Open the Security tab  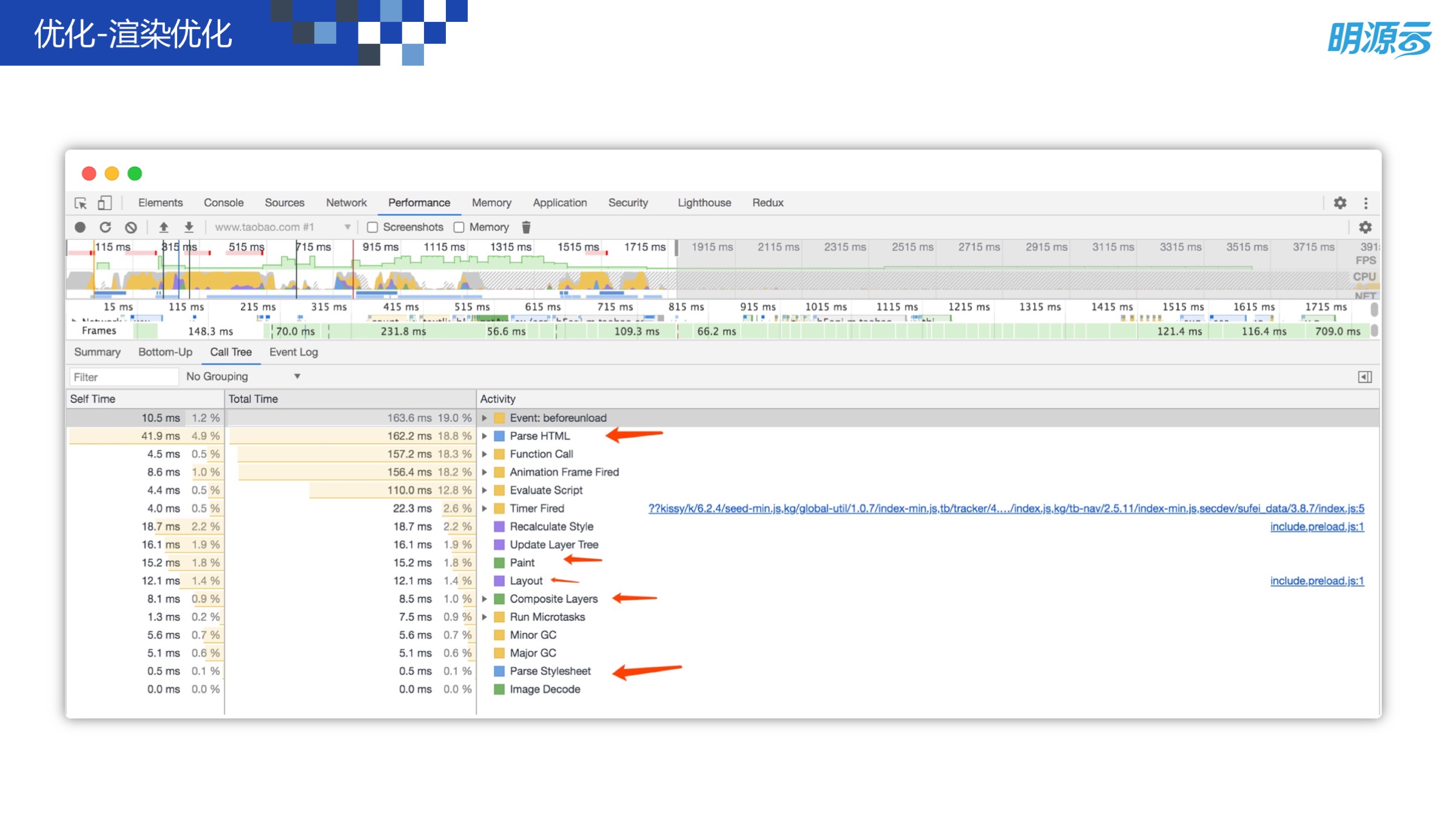628,203
